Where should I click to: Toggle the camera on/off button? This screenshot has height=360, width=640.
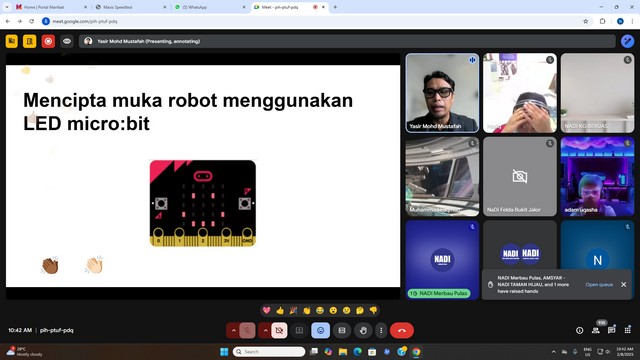pos(279,330)
